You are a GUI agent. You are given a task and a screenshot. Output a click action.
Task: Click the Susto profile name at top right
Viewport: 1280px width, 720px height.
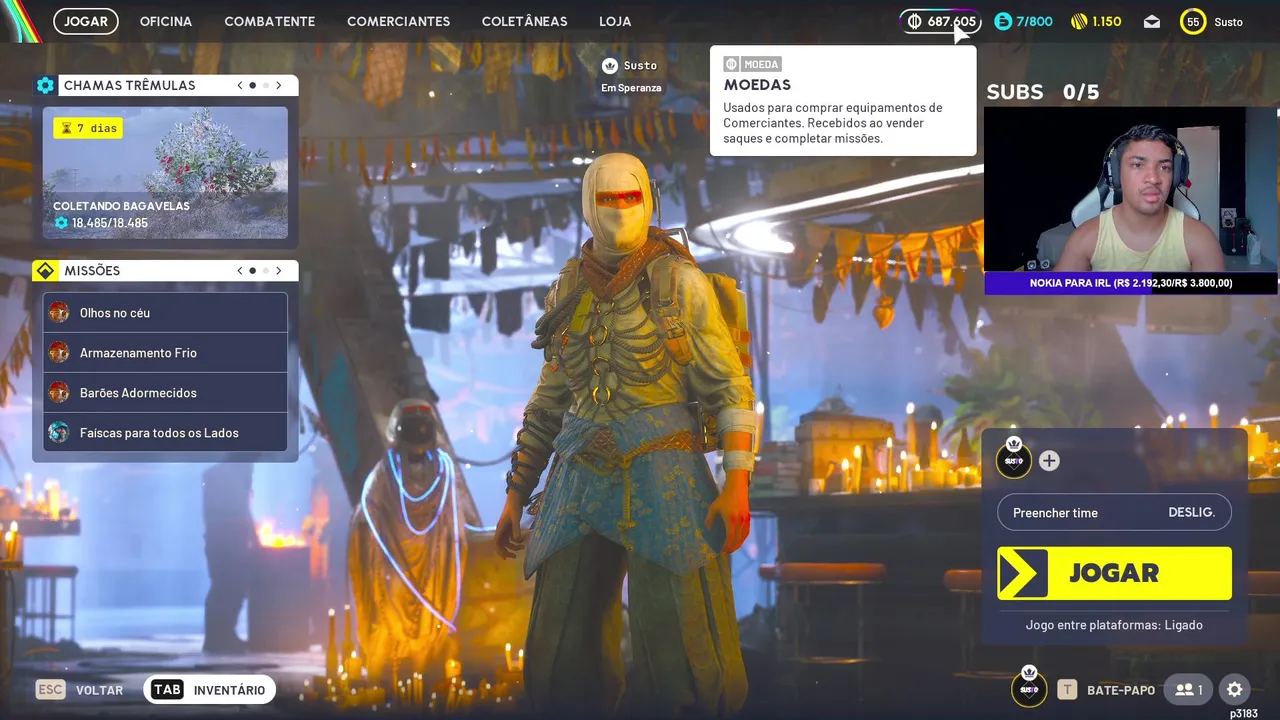1228,22
